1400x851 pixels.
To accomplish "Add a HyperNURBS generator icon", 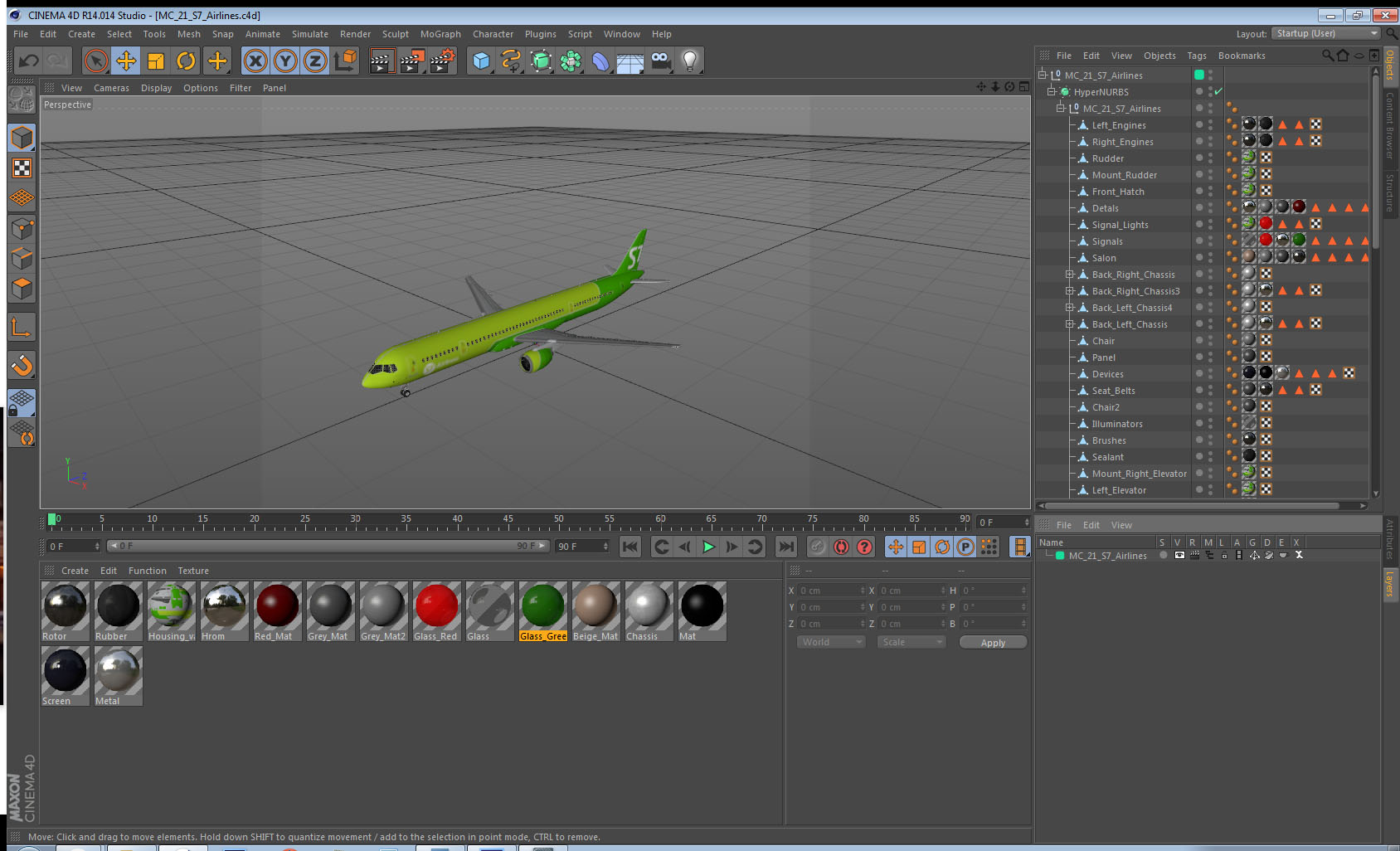I will [x=541, y=61].
